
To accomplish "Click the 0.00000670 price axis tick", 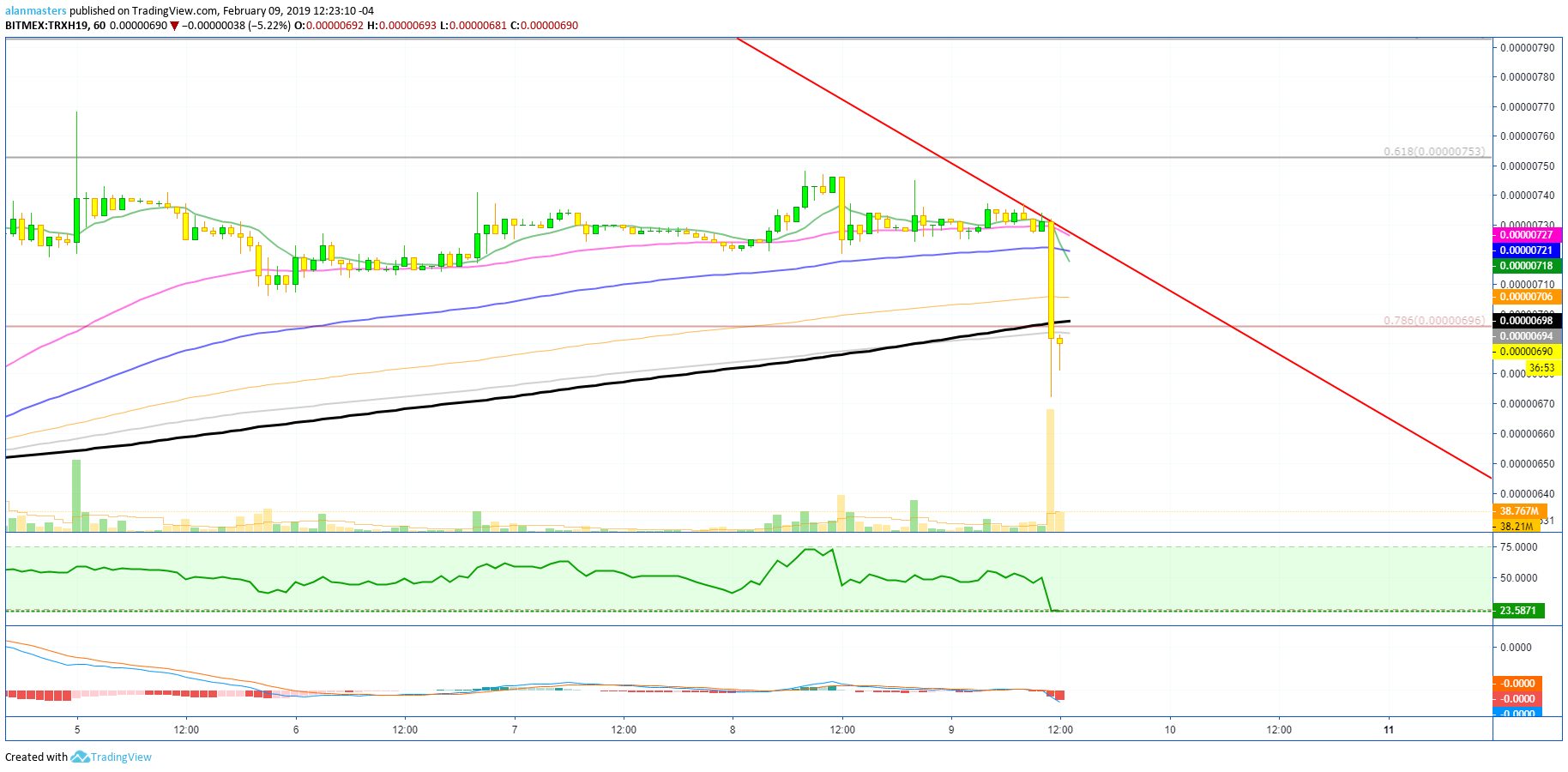I will 1527,403.
